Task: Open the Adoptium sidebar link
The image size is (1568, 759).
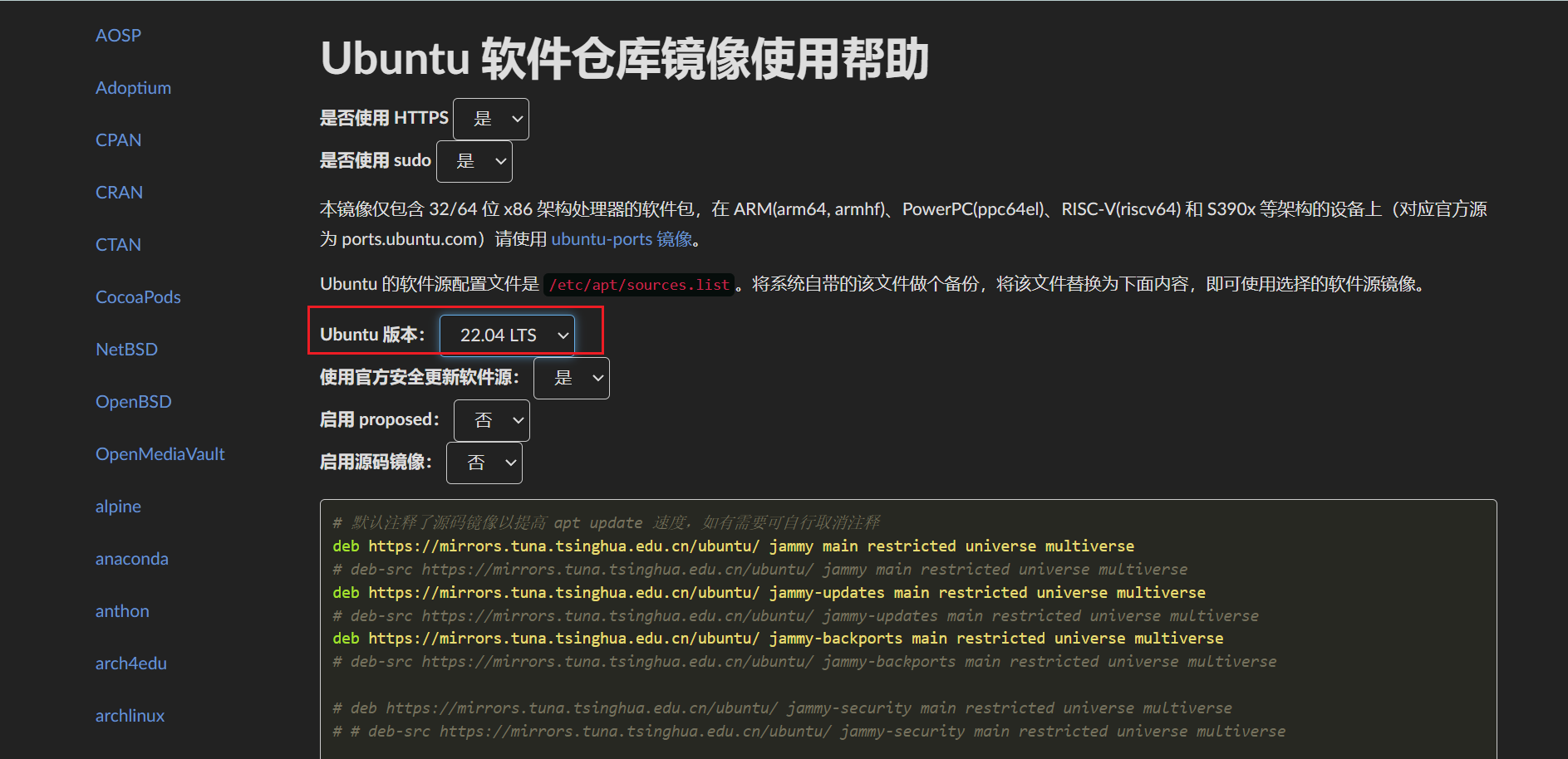Action: point(133,88)
